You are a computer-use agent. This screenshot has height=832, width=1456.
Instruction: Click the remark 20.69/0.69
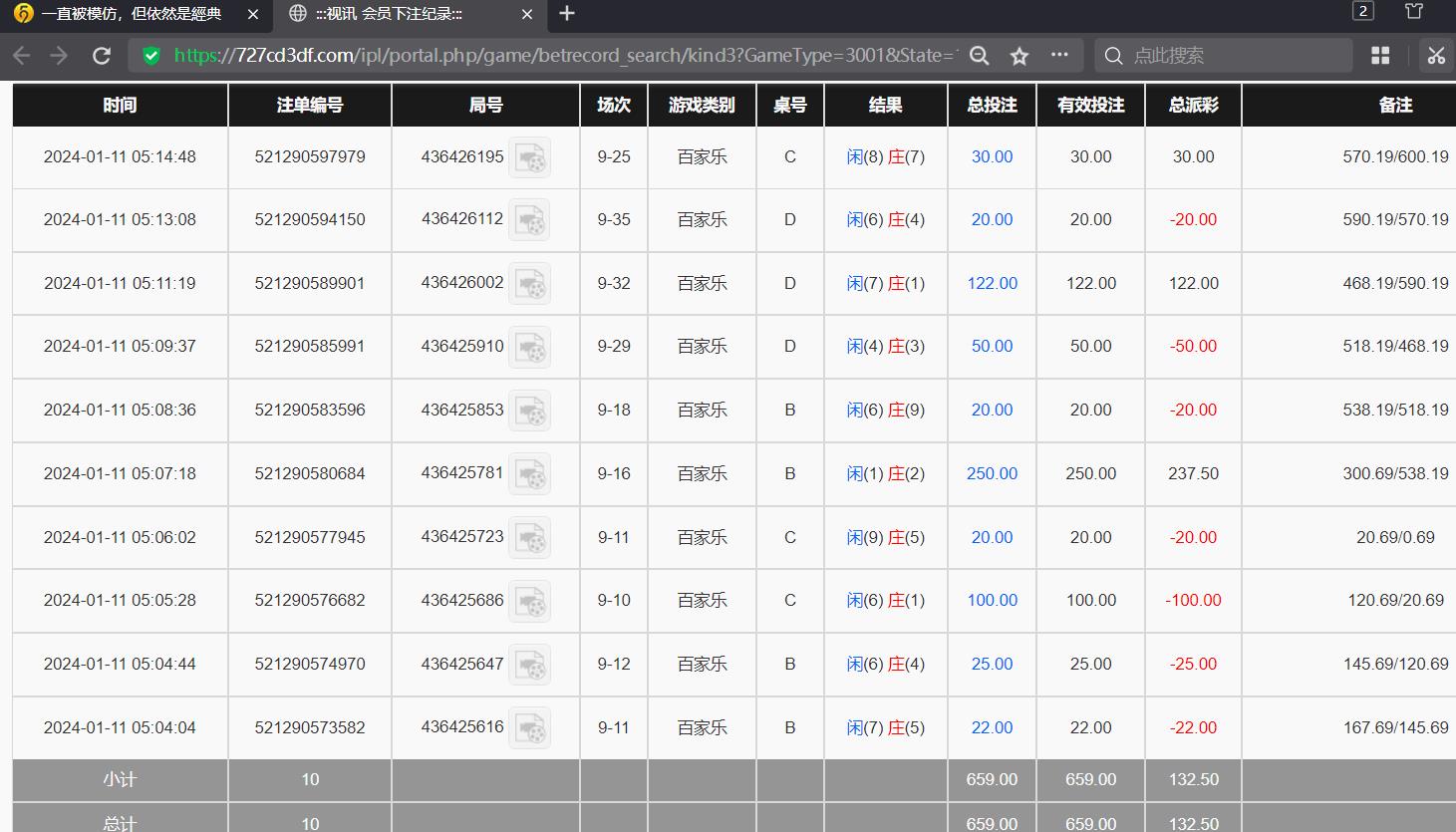pos(1395,538)
